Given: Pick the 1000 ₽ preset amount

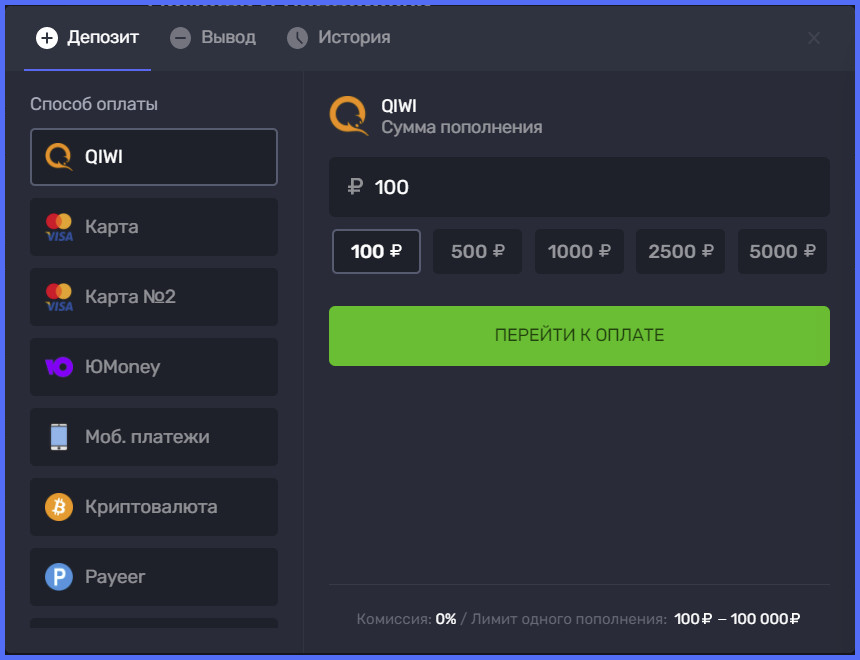Looking at the screenshot, I should [x=579, y=251].
